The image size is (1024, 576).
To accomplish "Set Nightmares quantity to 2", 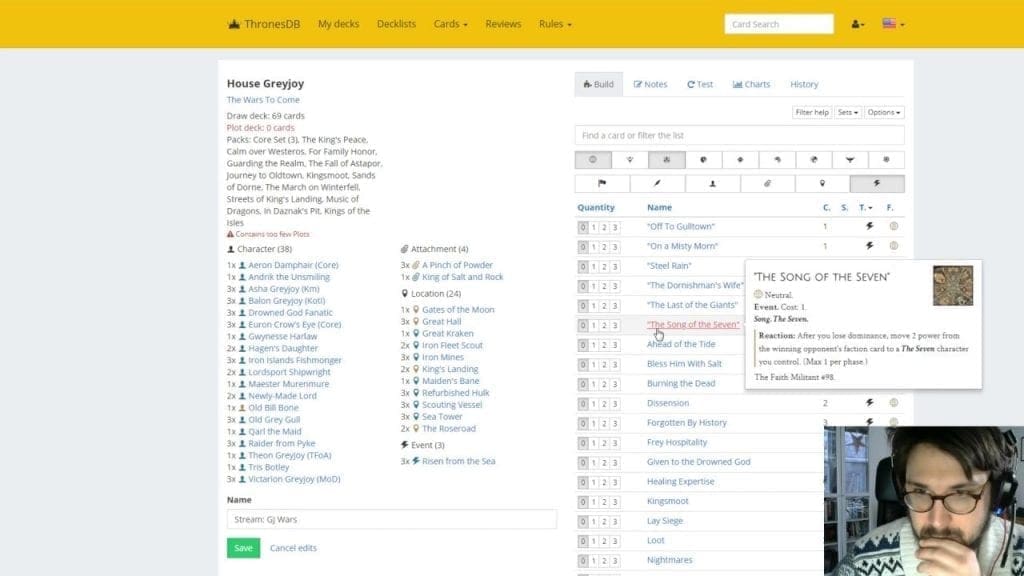I will click(x=604, y=560).
